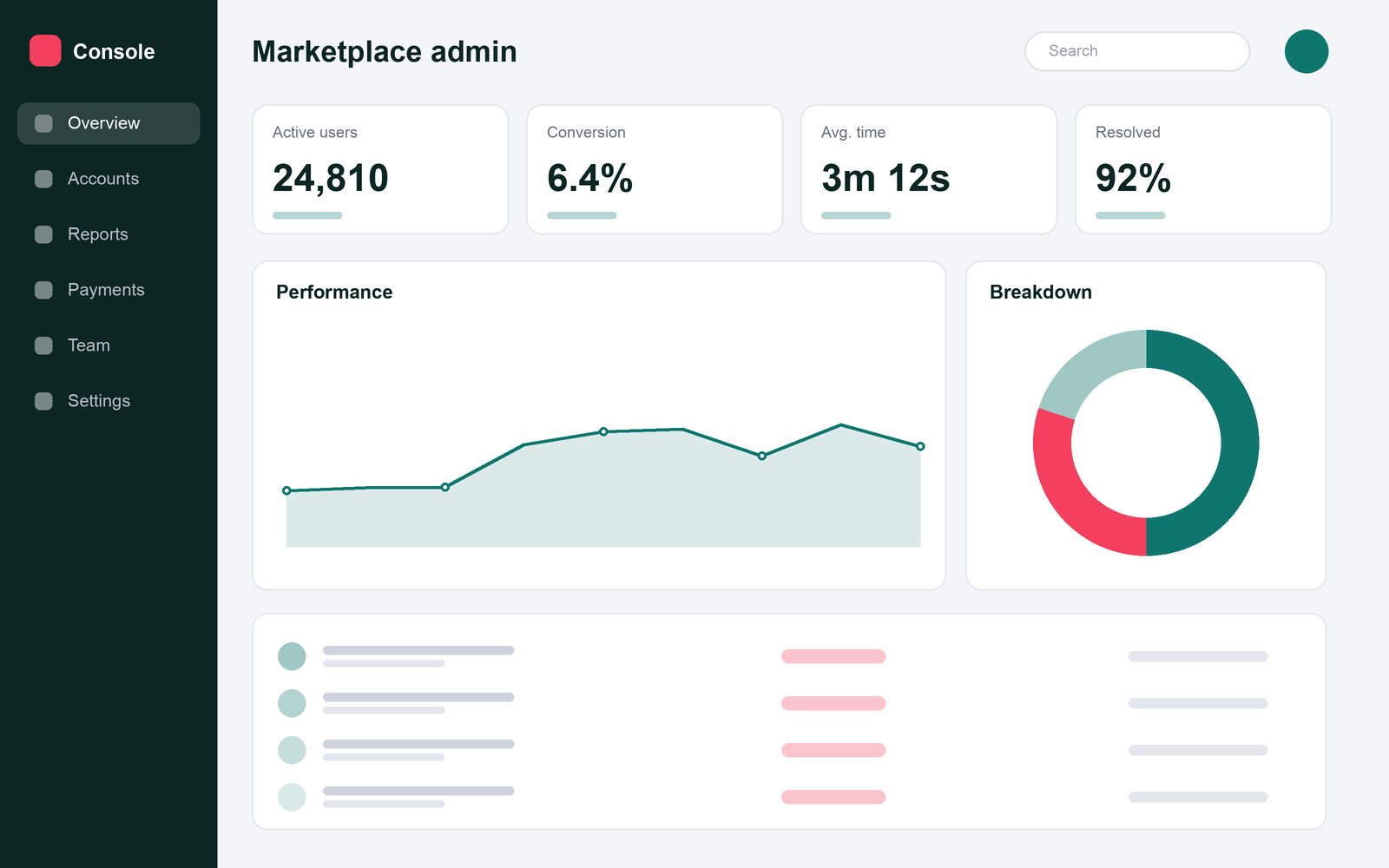Viewport: 1389px width, 868px height.
Task: Focus the Search input field
Action: (x=1137, y=51)
